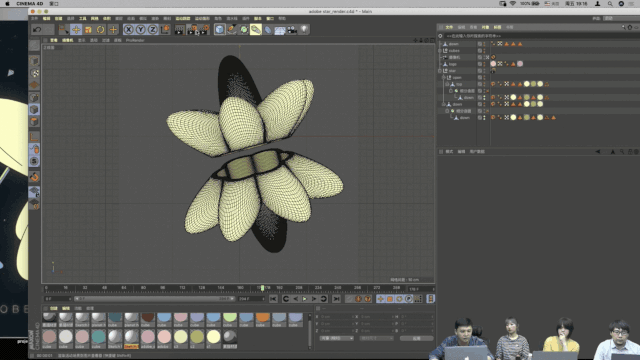
Task: Expand the cubes object tree
Action: tap(440, 51)
